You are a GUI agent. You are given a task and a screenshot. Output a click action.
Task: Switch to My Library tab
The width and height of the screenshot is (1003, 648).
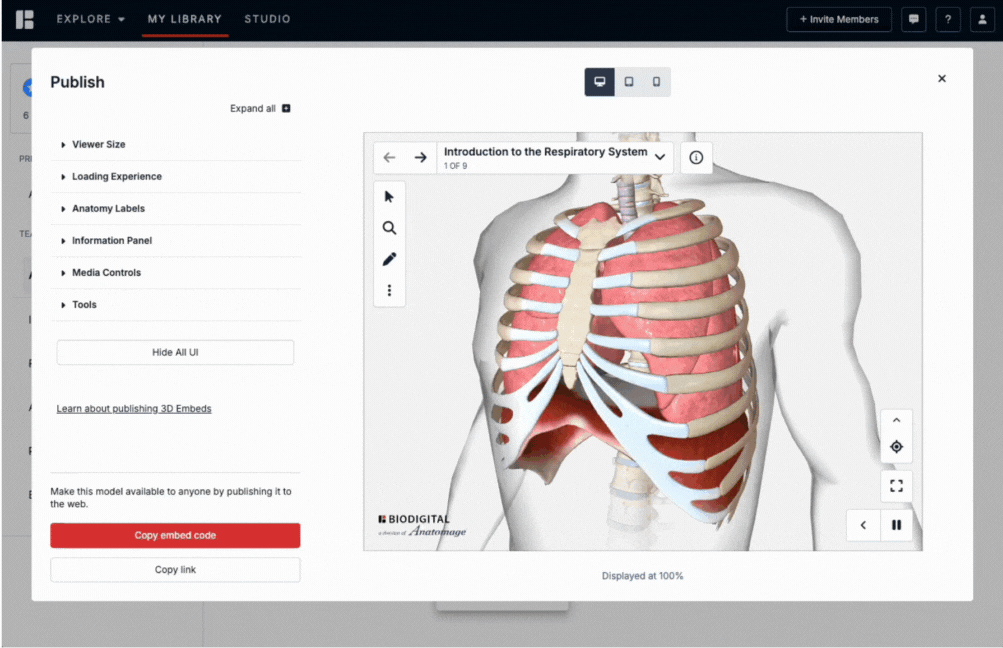[x=185, y=19]
